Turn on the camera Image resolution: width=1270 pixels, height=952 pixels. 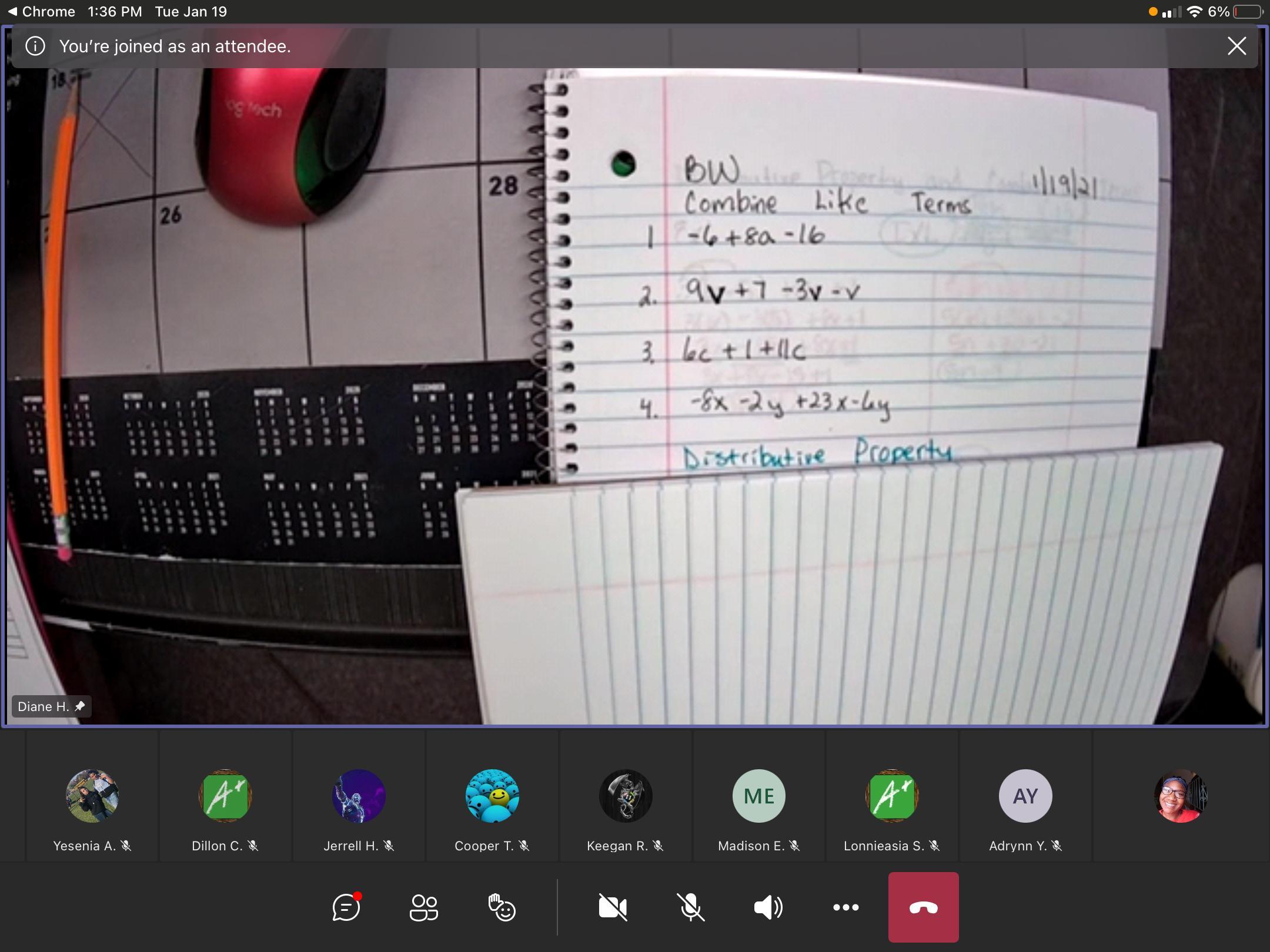[613, 907]
